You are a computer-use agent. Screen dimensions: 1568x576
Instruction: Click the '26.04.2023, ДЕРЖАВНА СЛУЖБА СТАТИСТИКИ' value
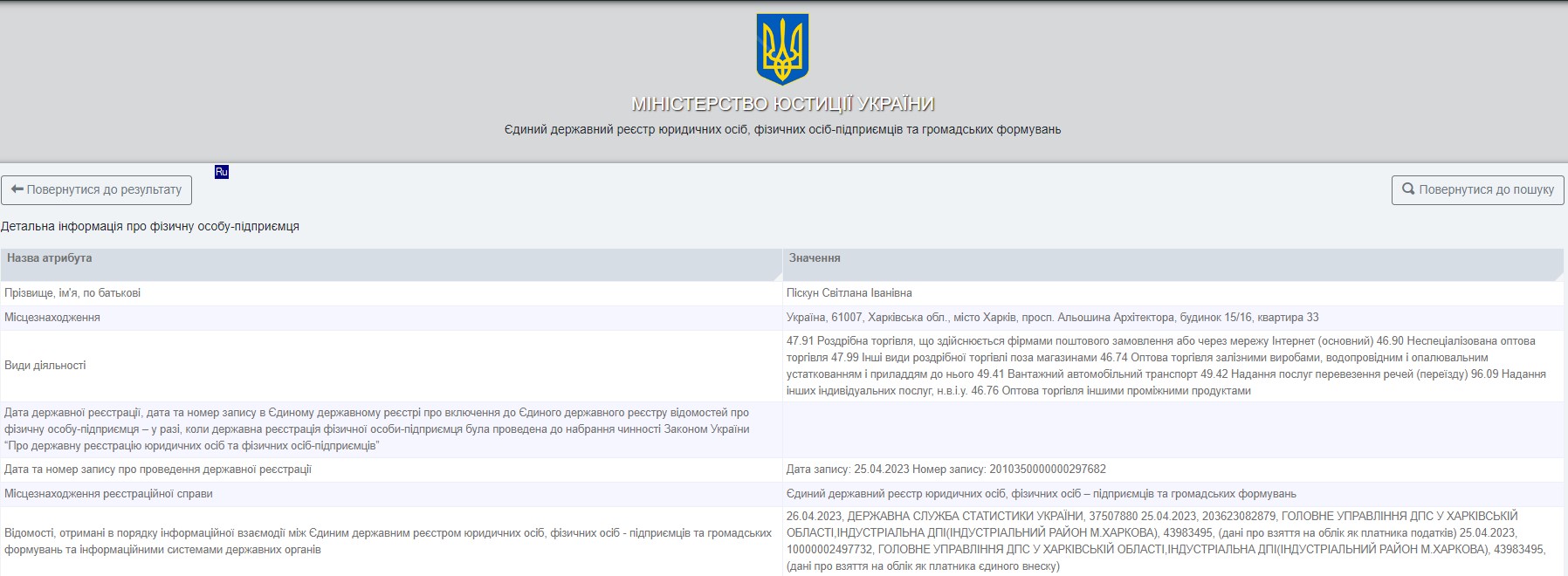[1166, 541]
